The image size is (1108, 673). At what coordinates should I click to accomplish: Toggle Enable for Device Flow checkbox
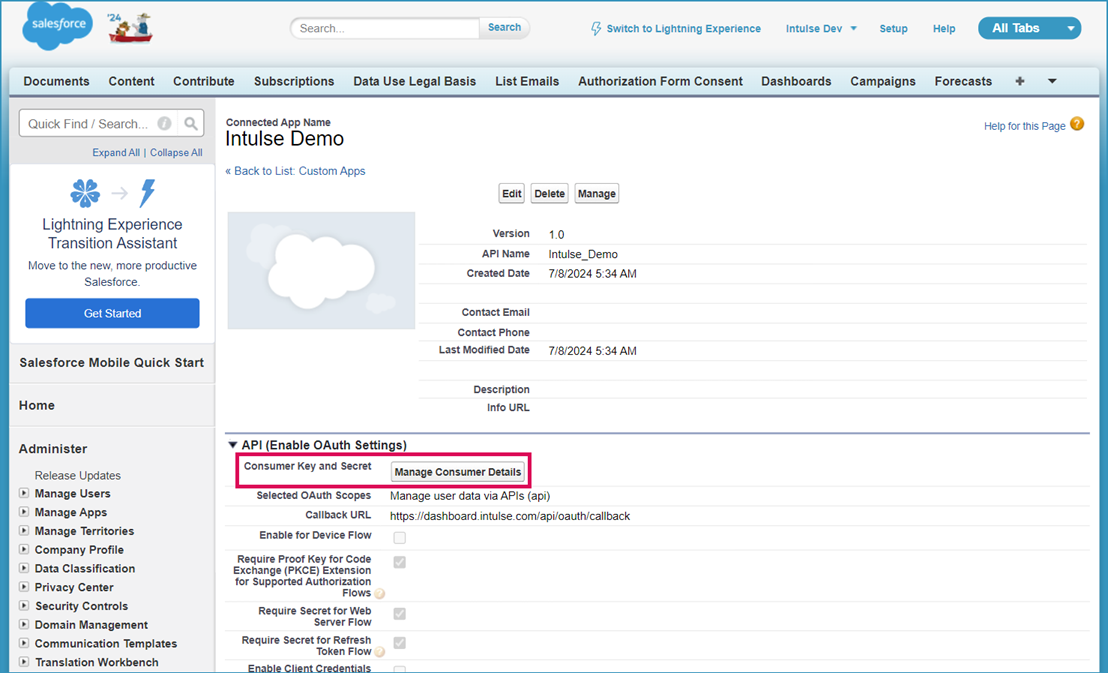click(399, 537)
